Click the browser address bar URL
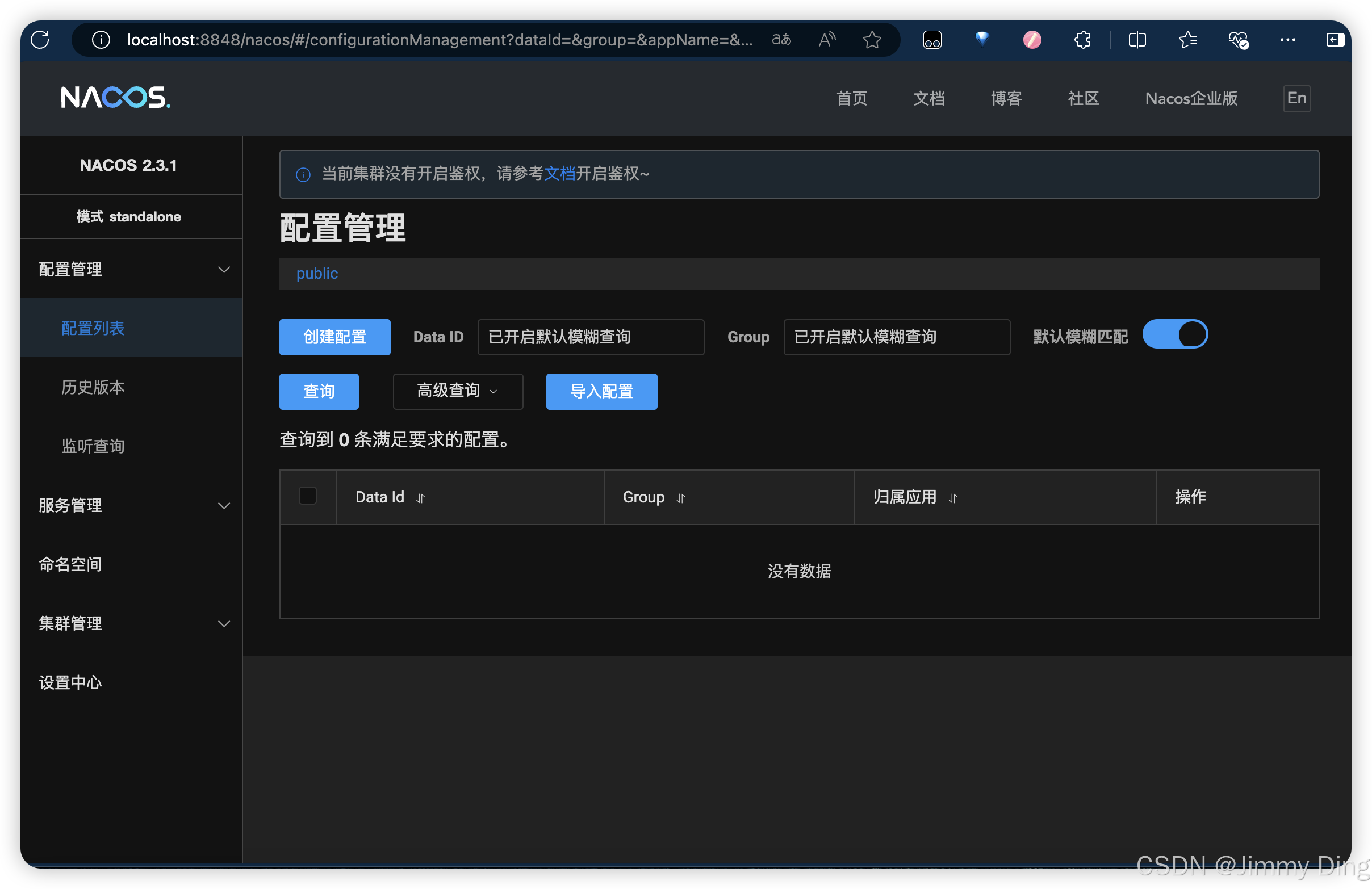The width and height of the screenshot is (1372, 889). (x=440, y=40)
